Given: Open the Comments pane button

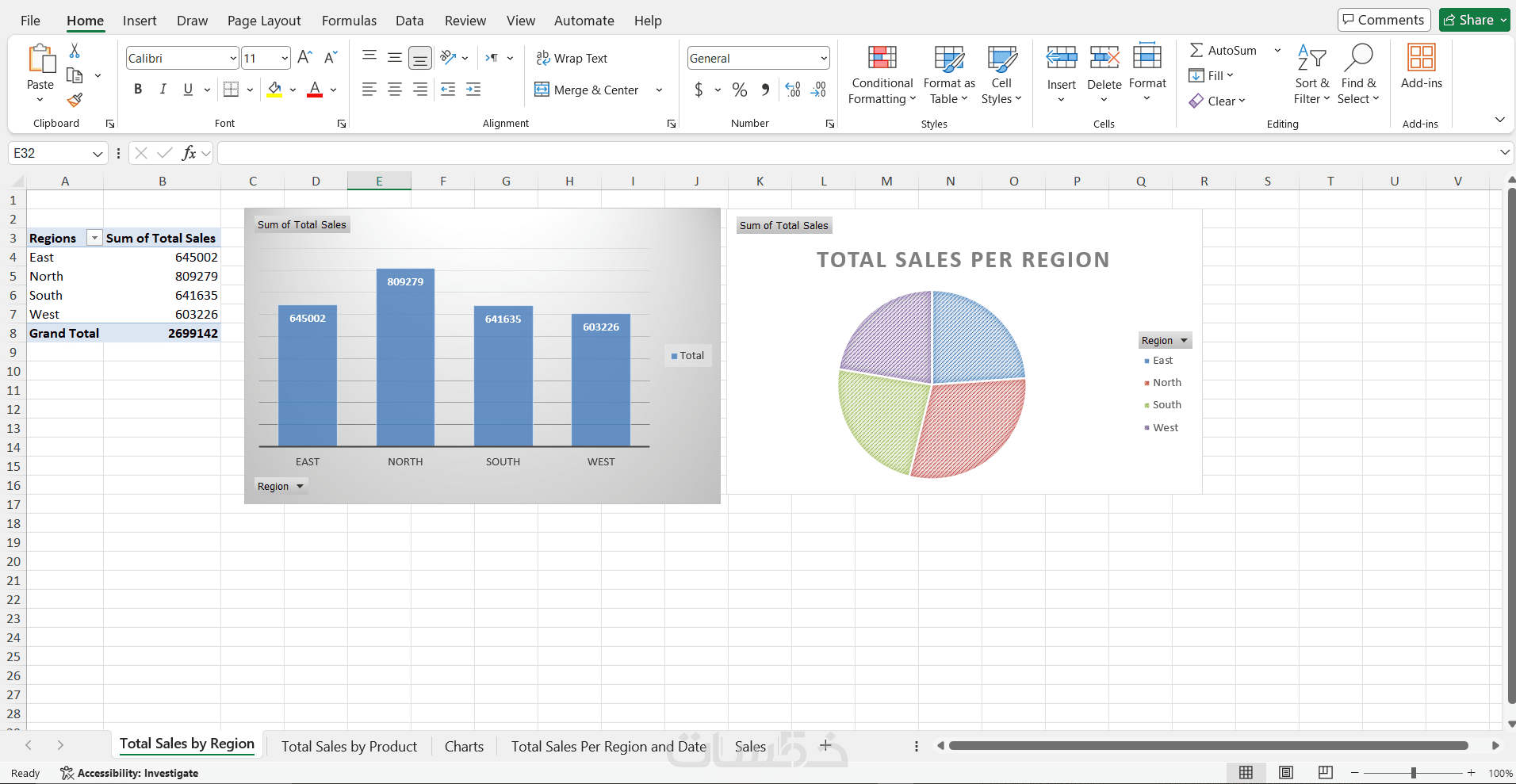Looking at the screenshot, I should [x=1384, y=20].
